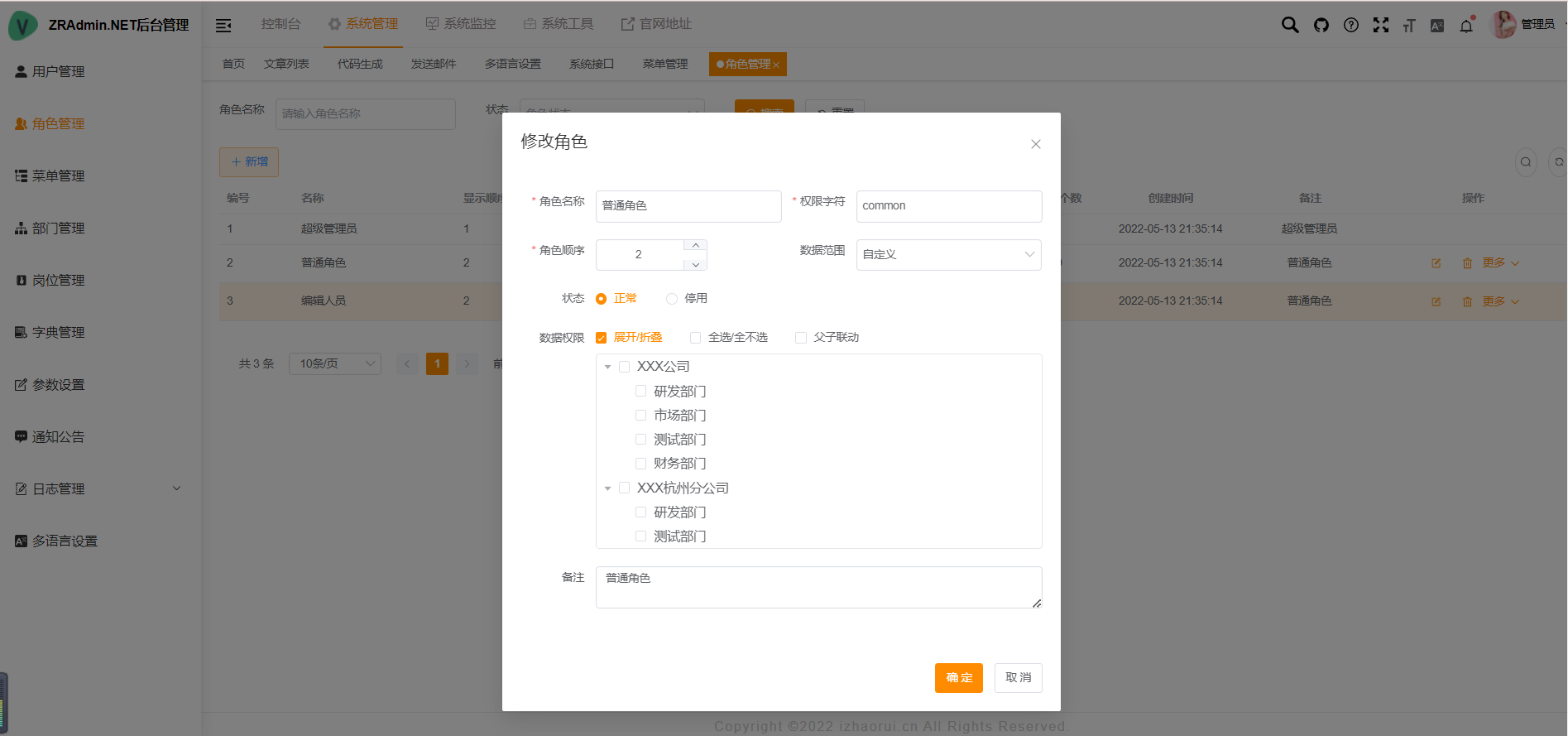Click the language switch icon in header
This screenshot has width=1568, height=736.
coord(1437,26)
